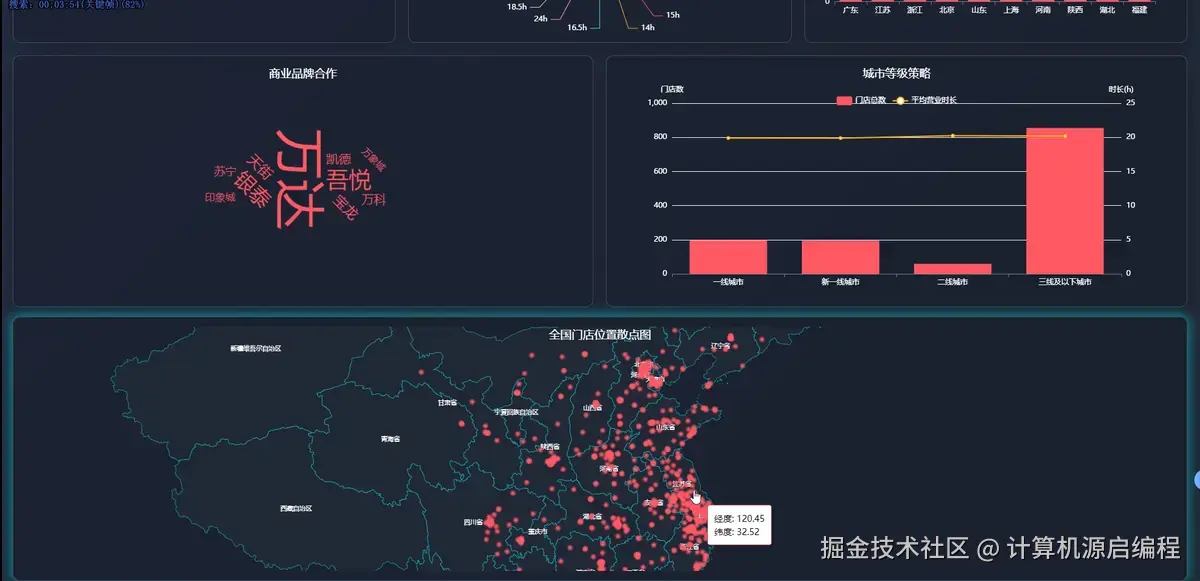1200x581 pixels.
Task: Click the 四川省 label on the map
Action: coord(473,522)
